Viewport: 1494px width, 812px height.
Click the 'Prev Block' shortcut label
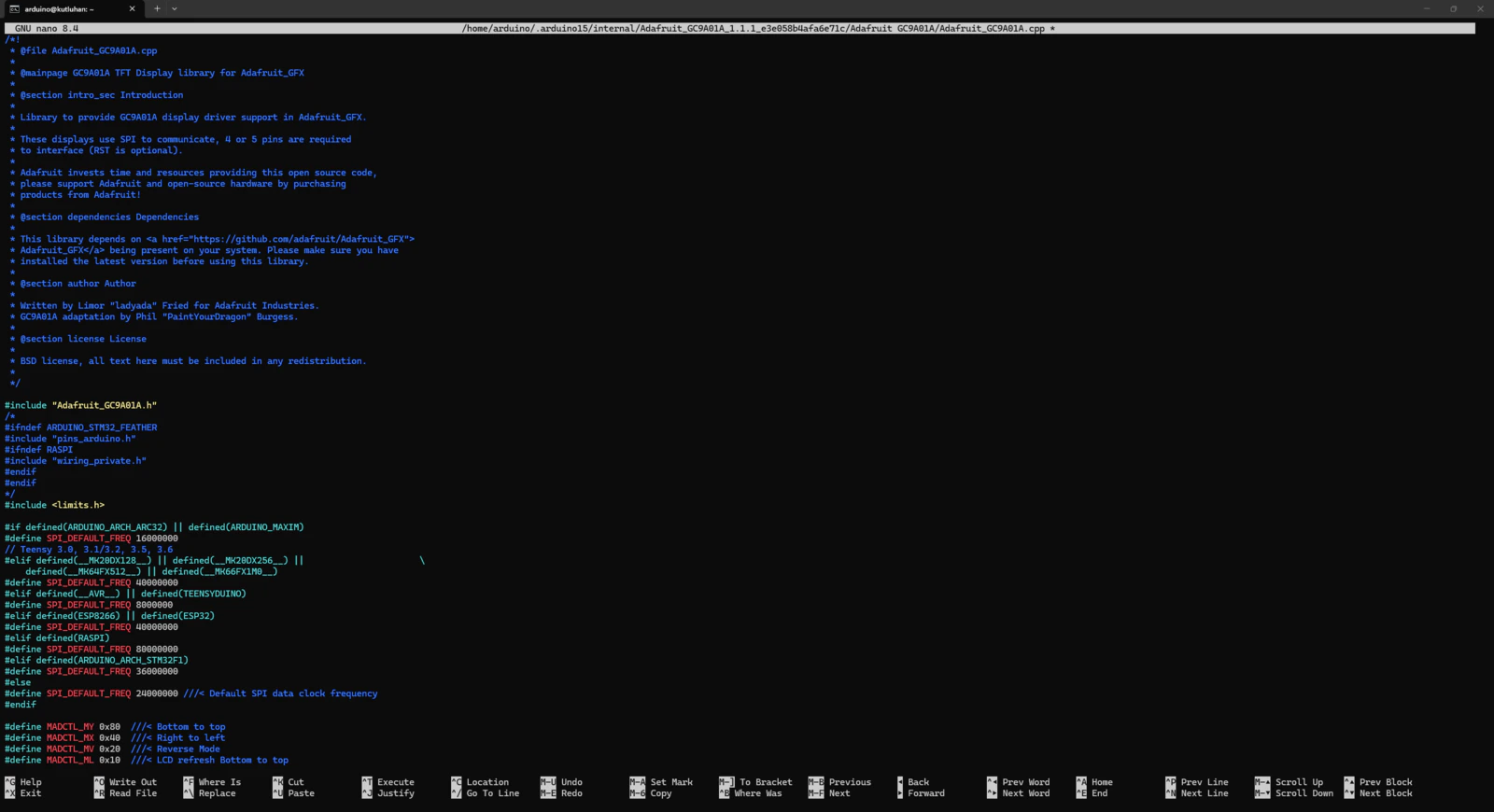tap(1386, 782)
